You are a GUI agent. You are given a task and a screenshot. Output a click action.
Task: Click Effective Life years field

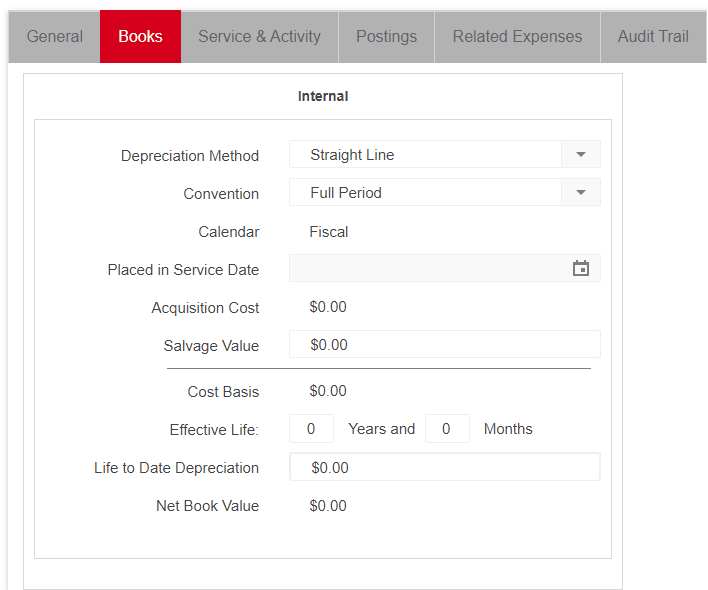(311, 428)
